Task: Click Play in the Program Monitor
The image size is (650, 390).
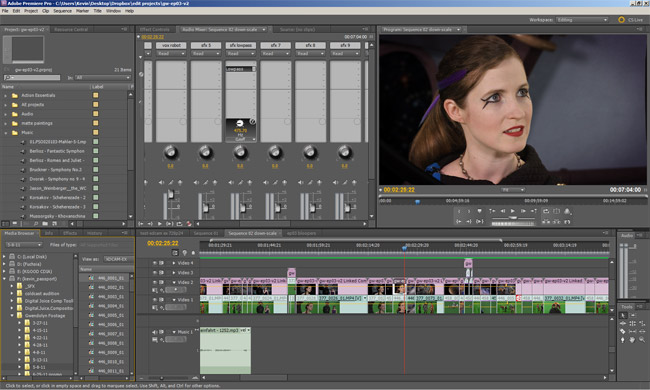Action: (513, 211)
